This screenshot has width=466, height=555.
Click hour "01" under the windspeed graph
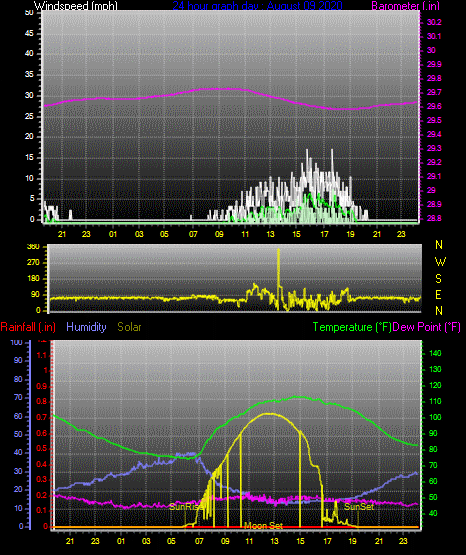[x=113, y=234]
